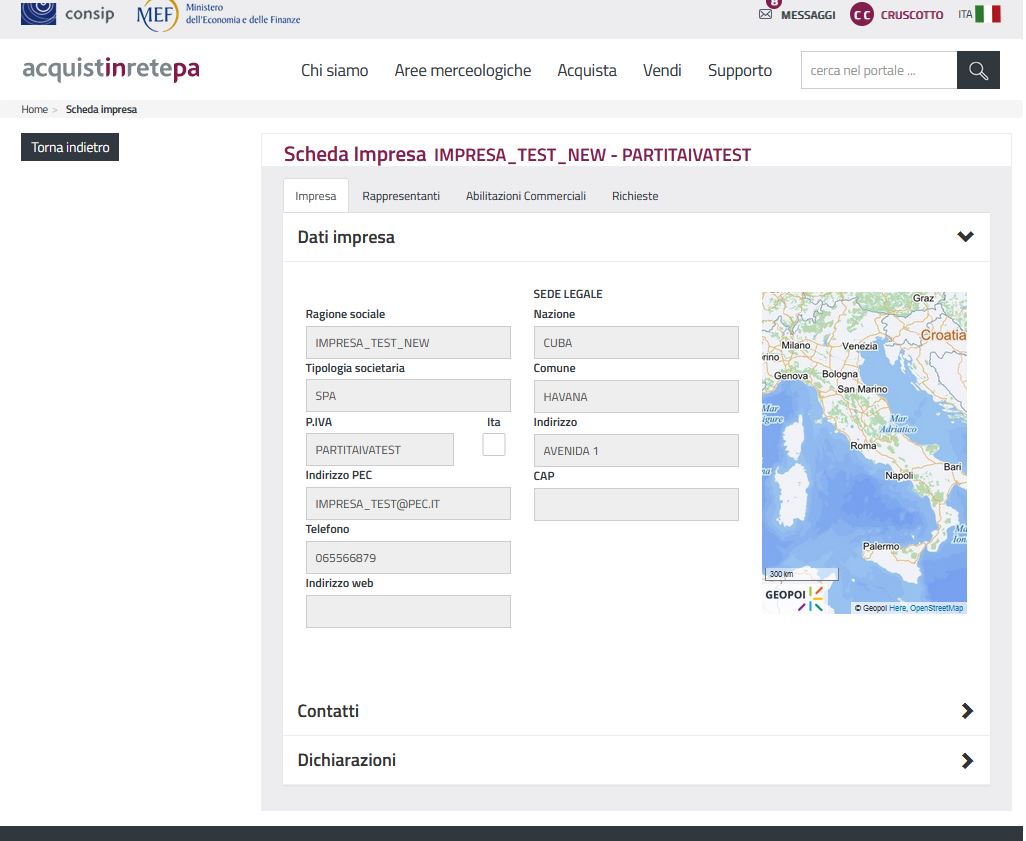1026x841 pixels.
Task: Click the acquistinretepa site logo
Action: [111, 69]
